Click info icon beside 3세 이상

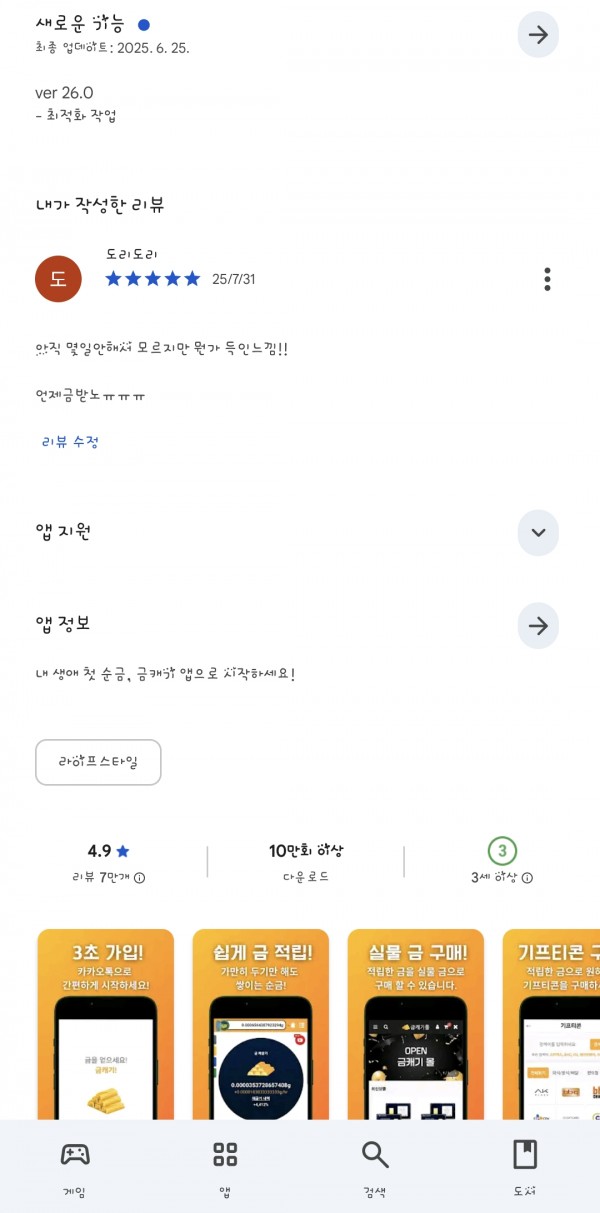(x=527, y=878)
